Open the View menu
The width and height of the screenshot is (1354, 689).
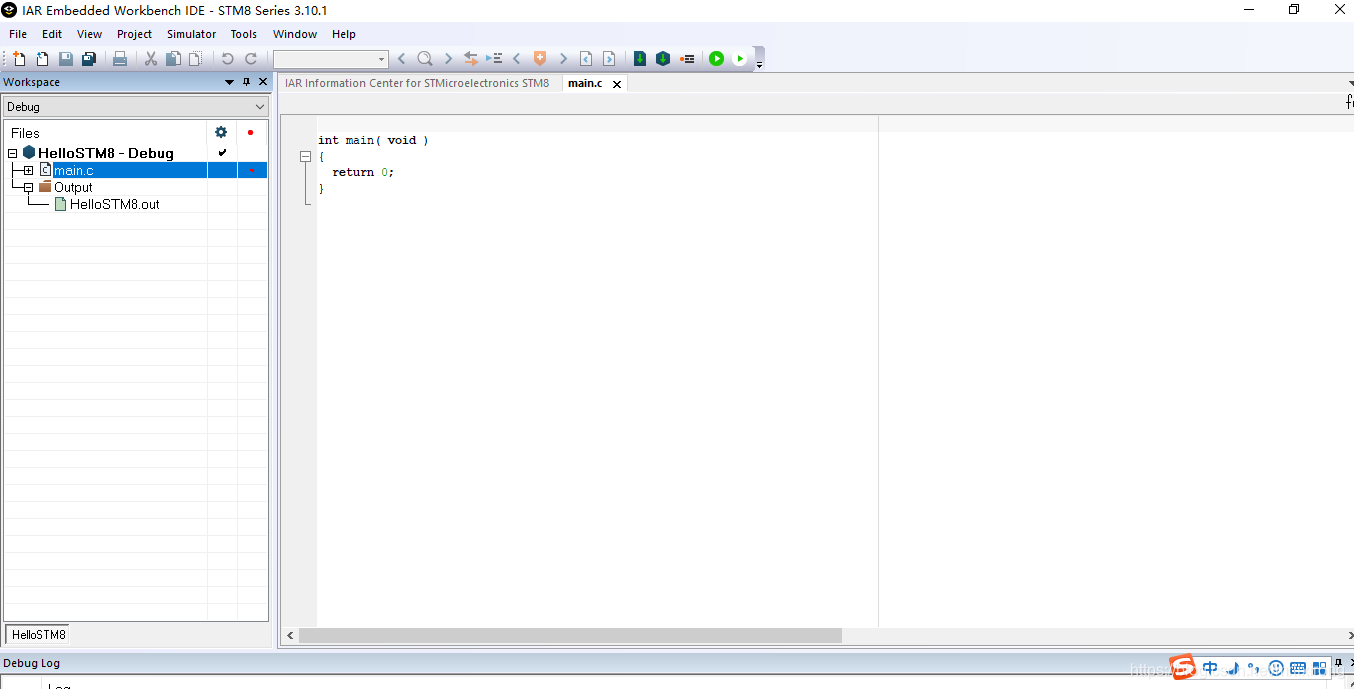[90, 34]
